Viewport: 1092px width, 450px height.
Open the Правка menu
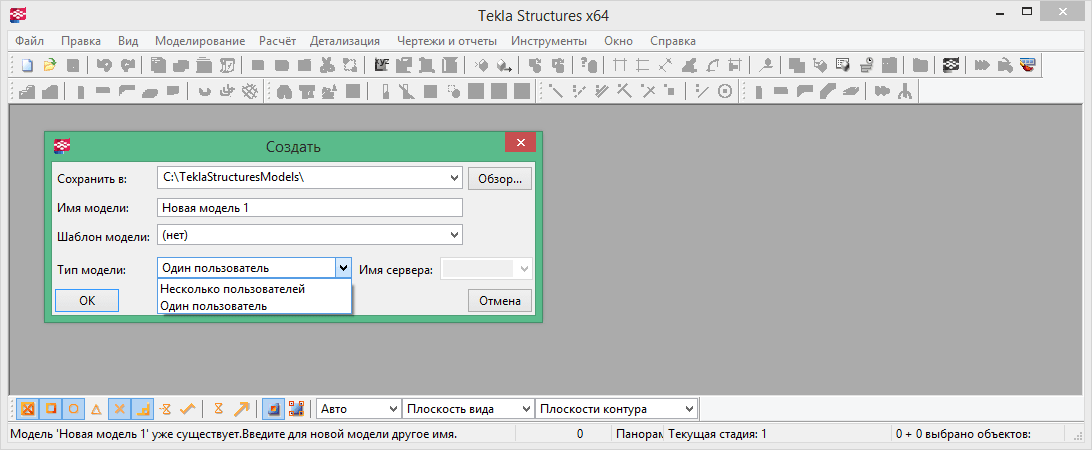tap(81, 40)
